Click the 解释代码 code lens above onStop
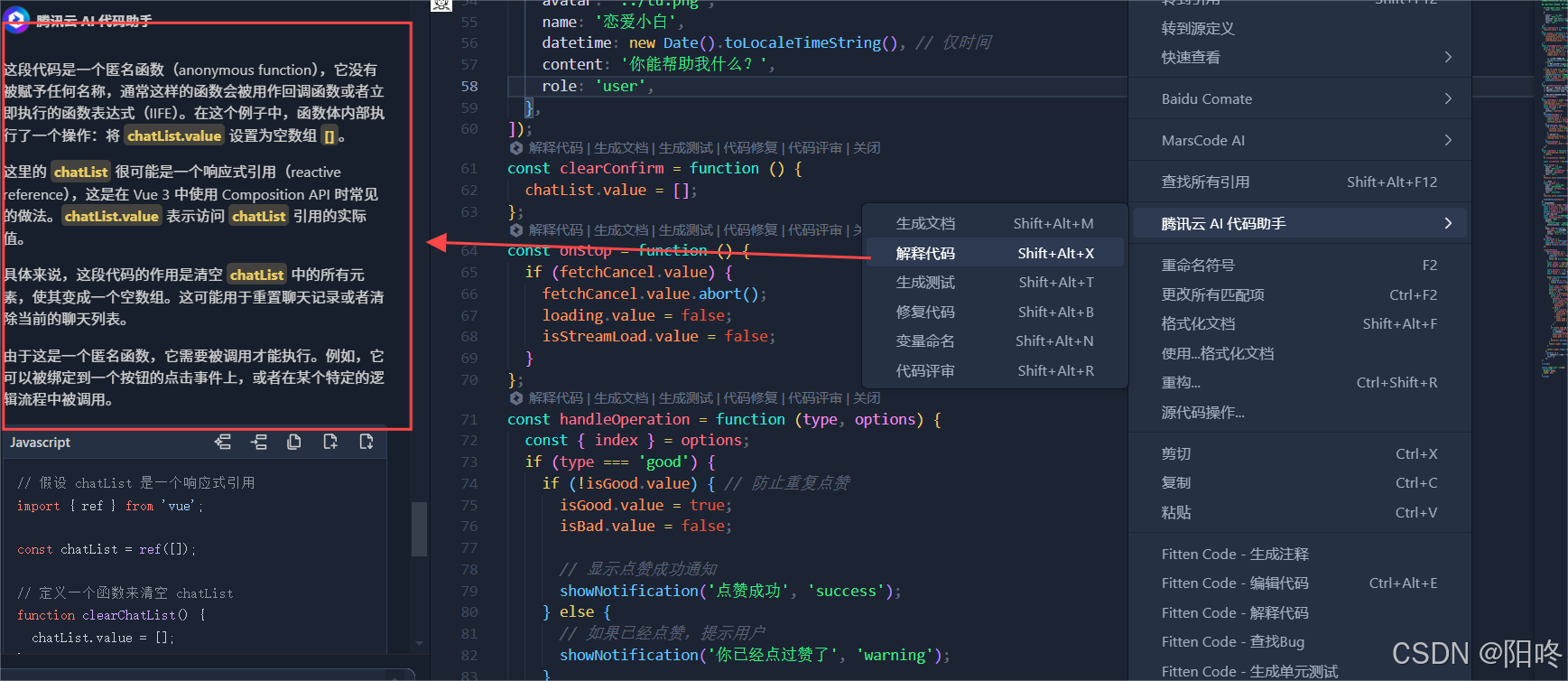The image size is (1568, 681). [x=556, y=229]
